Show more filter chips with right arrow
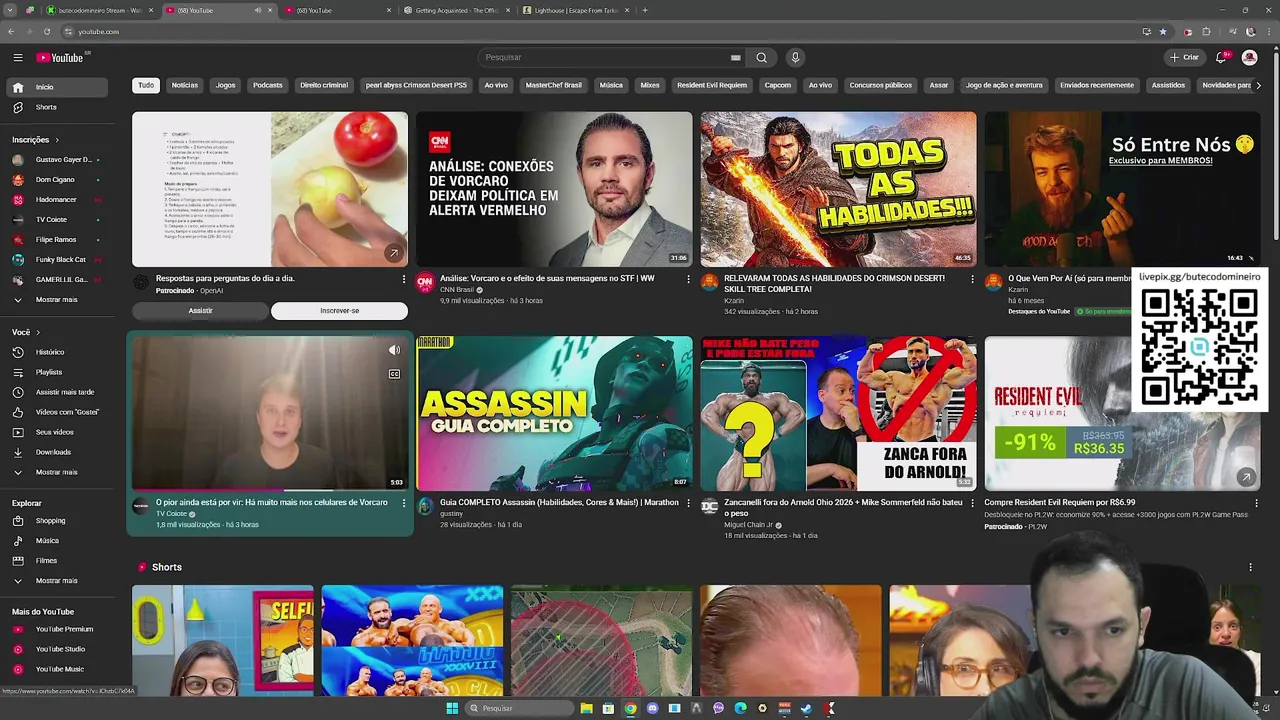Screen dimensions: 1280x720 pos(1258,85)
